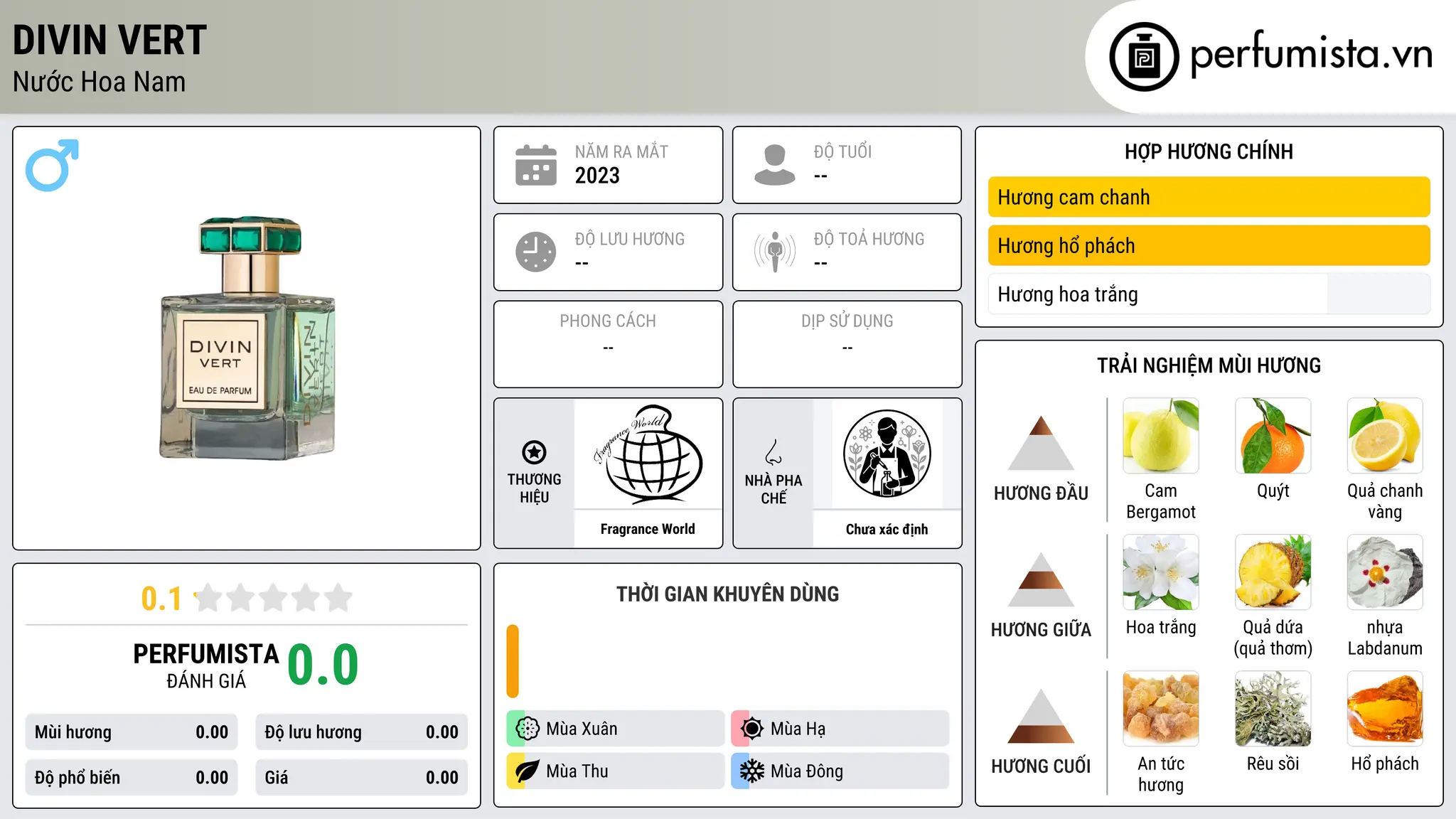
Task: Click the Perfumista đánh giá label
Action: tap(206, 665)
